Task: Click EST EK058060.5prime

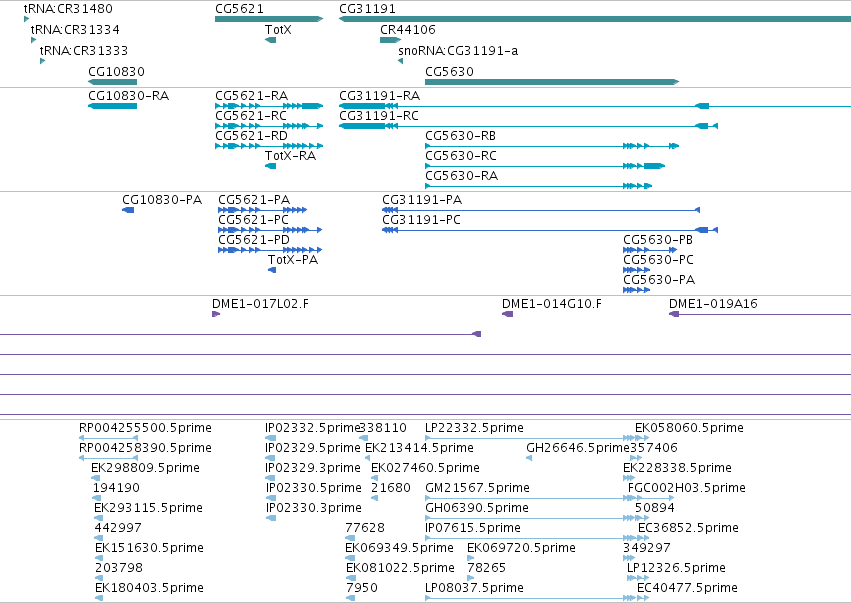Action: pos(689,428)
